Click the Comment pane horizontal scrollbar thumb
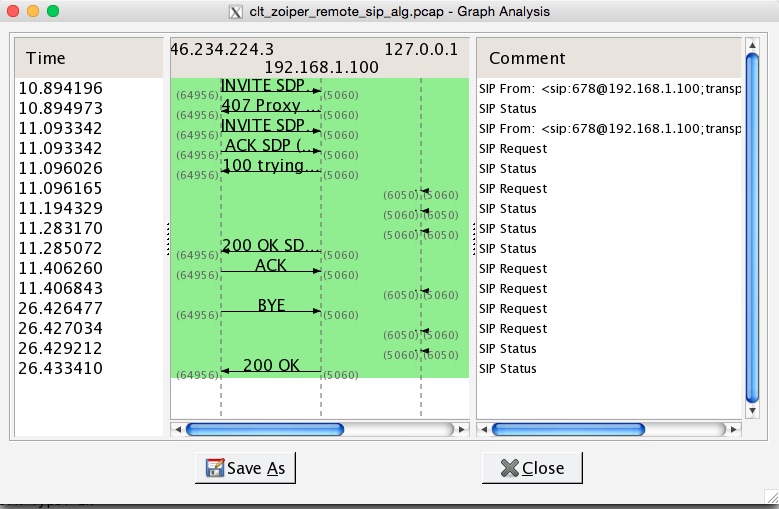The height and width of the screenshot is (509, 779). (568, 430)
